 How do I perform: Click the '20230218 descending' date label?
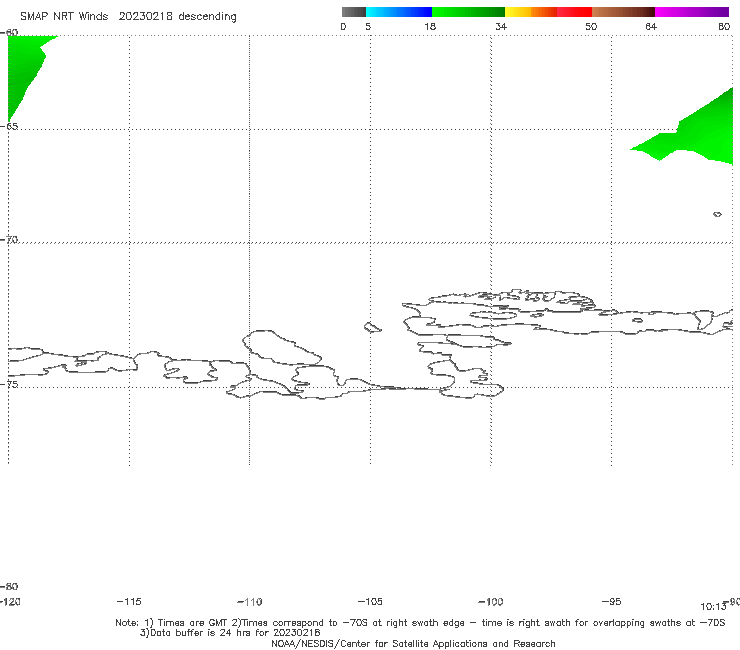tap(177, 16)
